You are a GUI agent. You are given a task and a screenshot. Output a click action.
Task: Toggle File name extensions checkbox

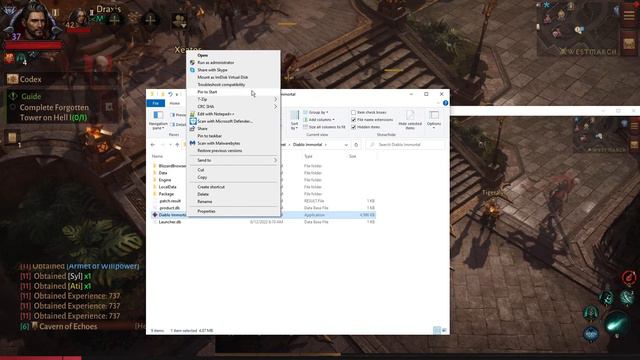pos(353,120)
